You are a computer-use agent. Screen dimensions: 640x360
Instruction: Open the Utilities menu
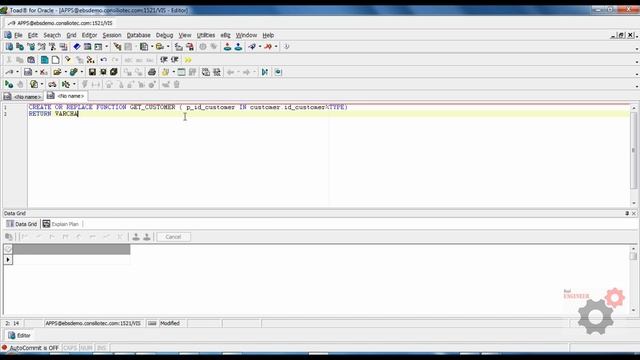tap(206, 36)
